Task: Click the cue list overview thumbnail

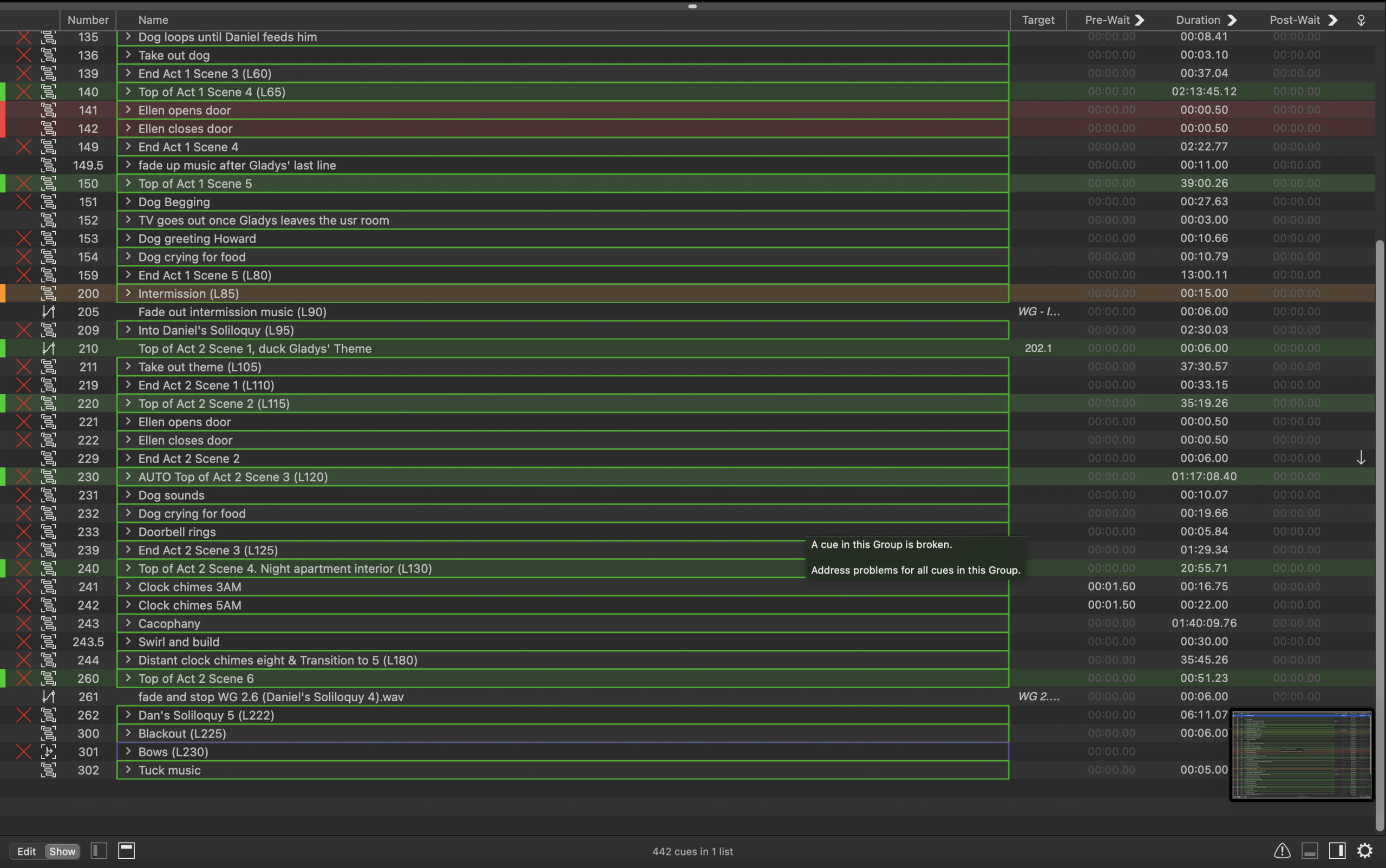Action: [1301, 754]
